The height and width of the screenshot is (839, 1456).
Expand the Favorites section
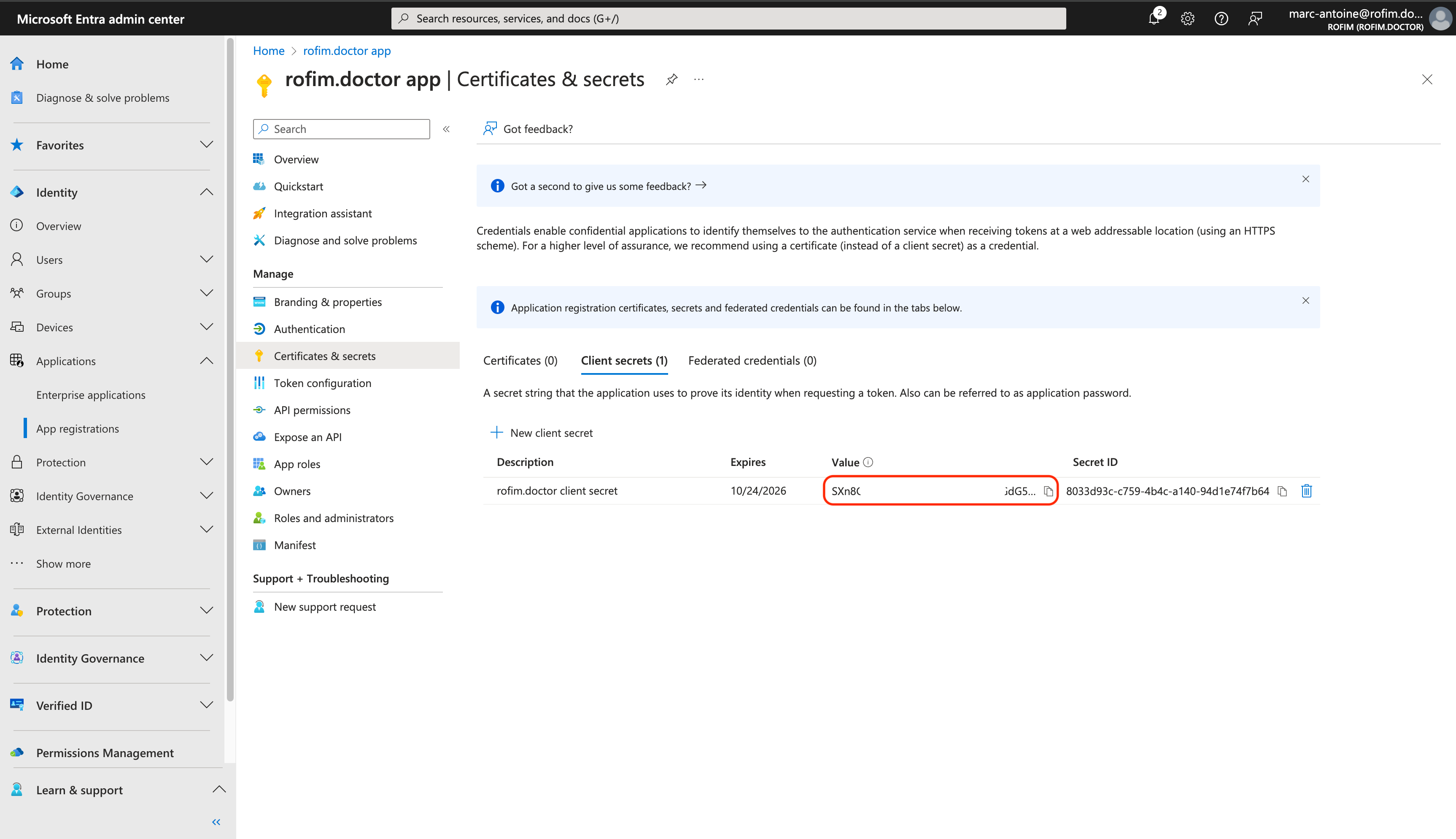[x=206, y=145]
